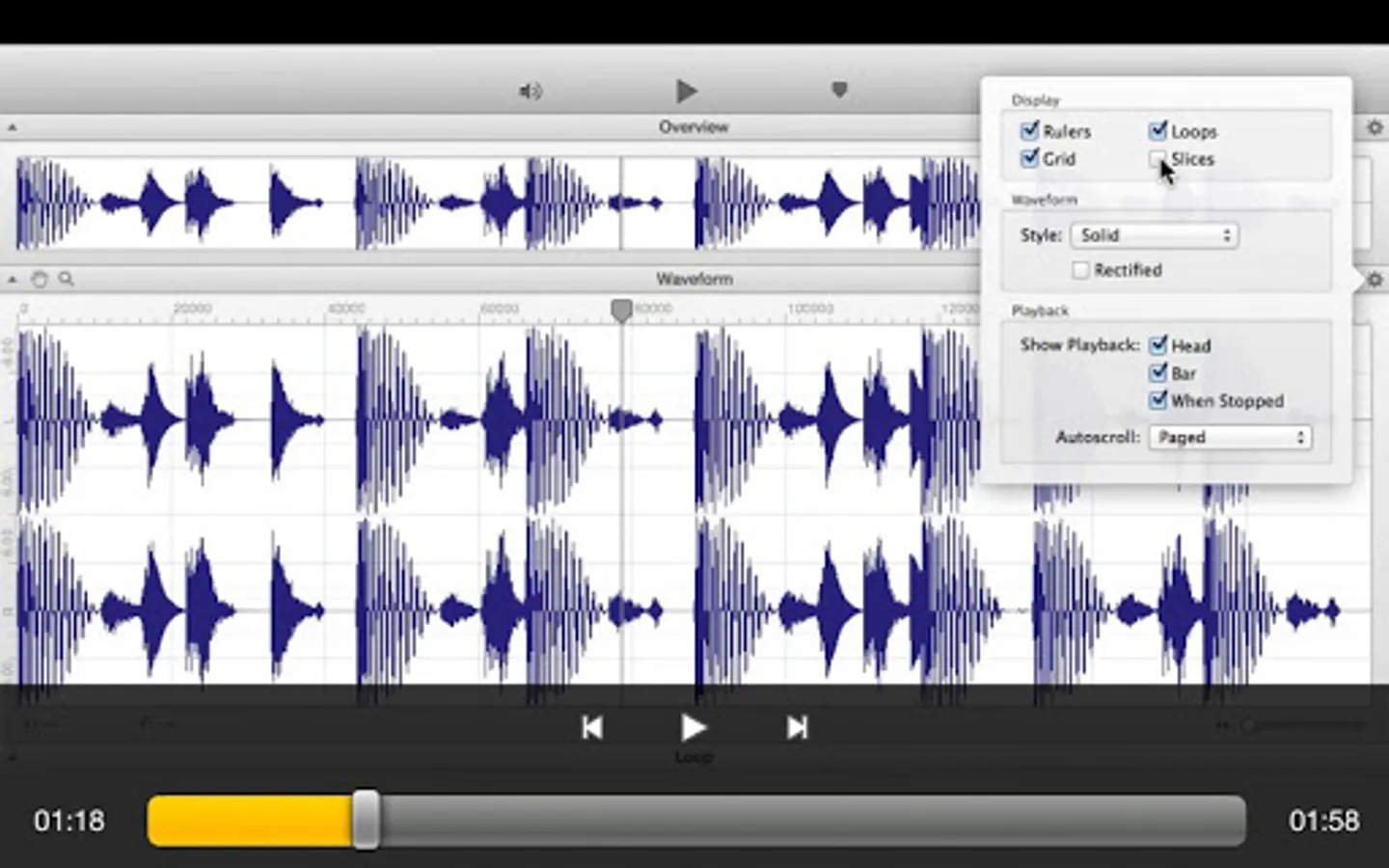Enable the Slices checkbox

(x=1157, y=159)
